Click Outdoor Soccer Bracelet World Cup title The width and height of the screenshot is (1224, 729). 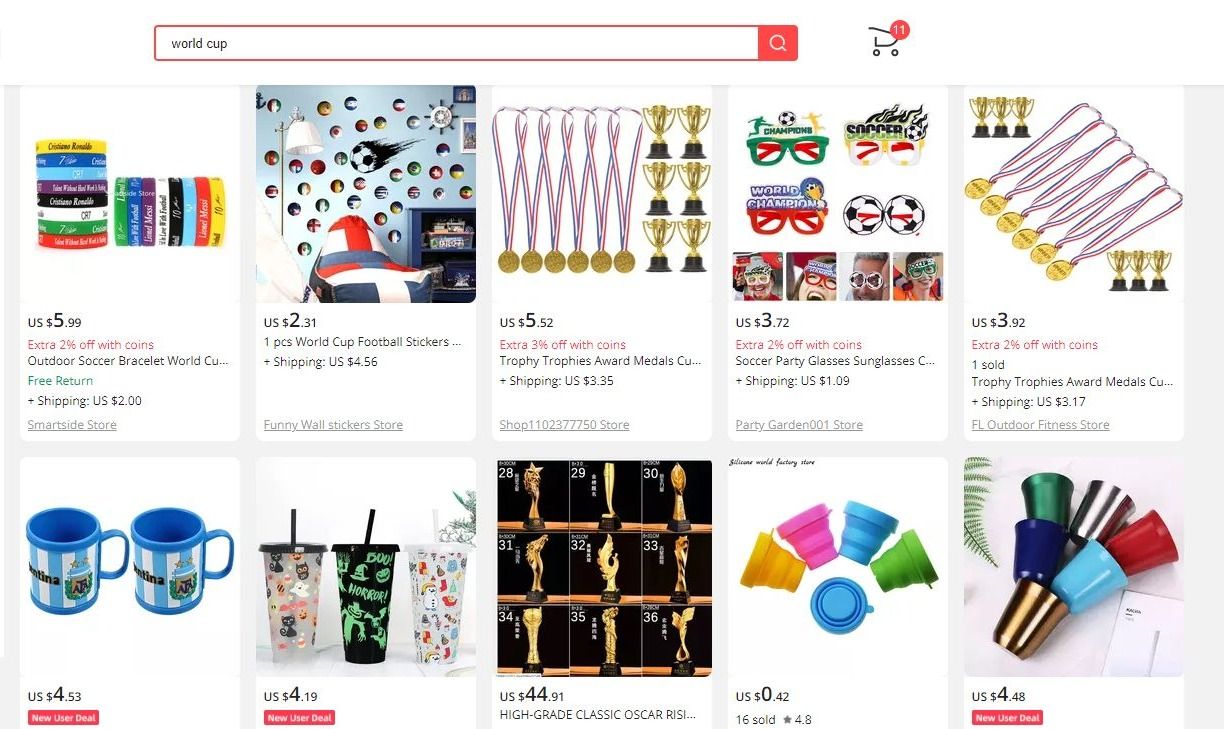128,361
